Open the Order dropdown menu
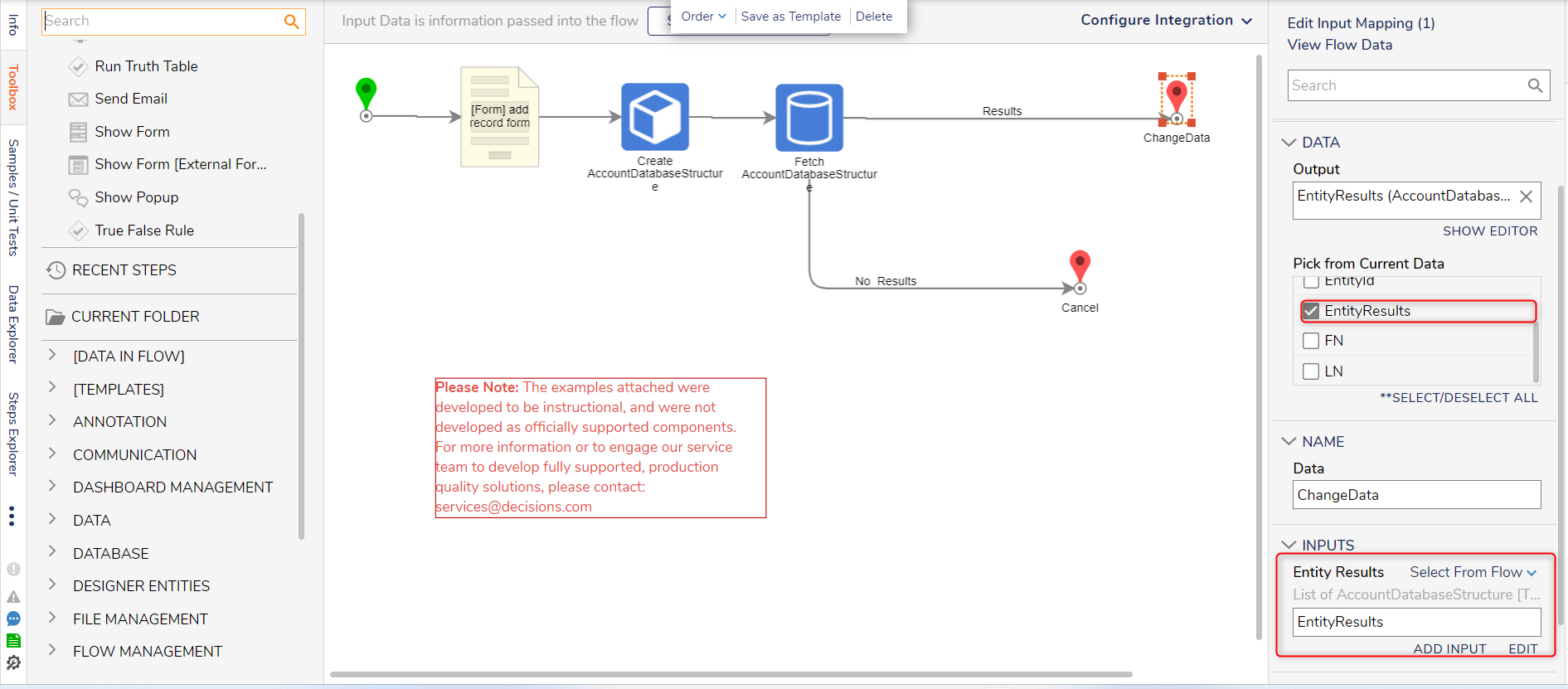 (x=703, y=17)
